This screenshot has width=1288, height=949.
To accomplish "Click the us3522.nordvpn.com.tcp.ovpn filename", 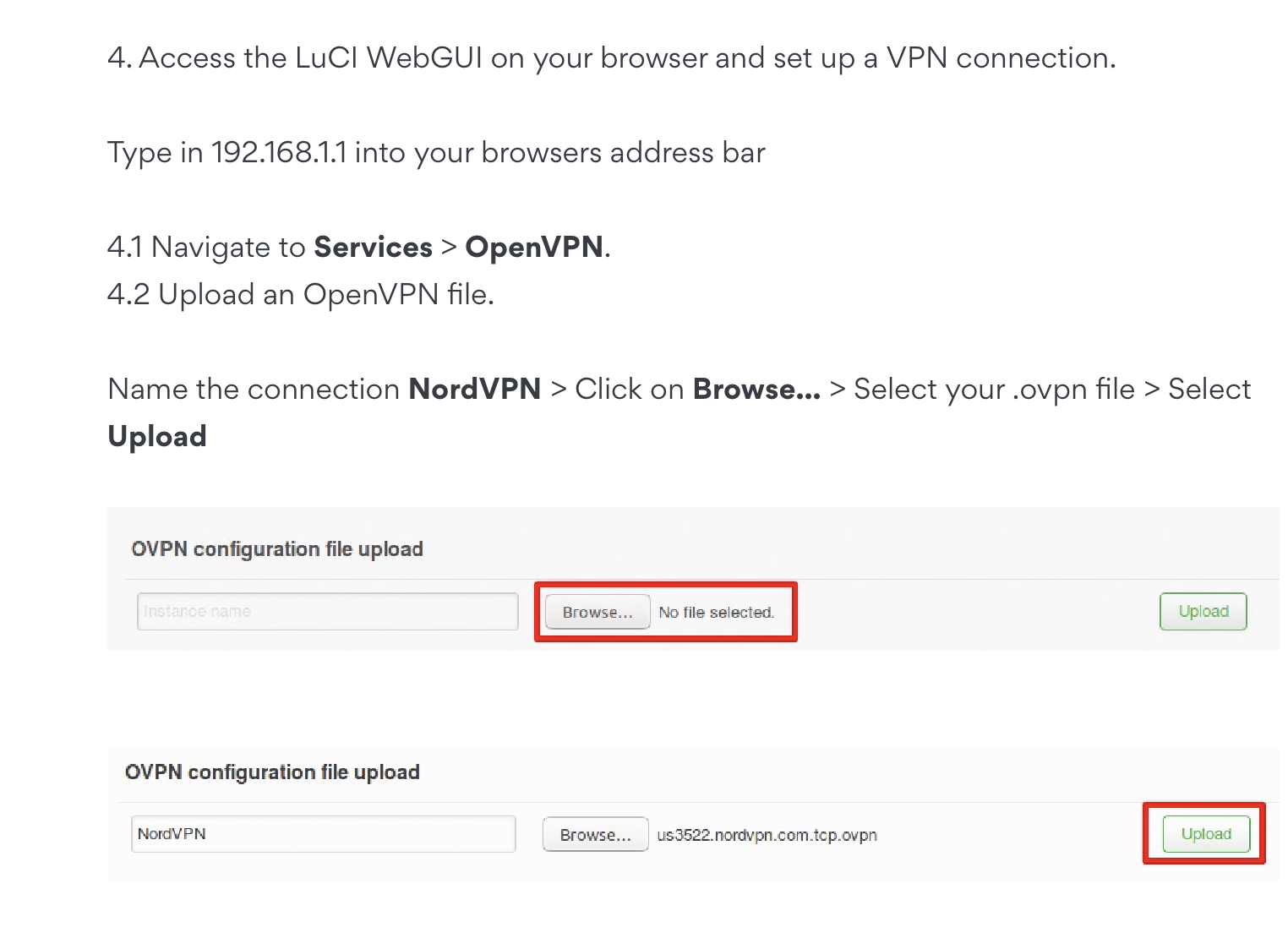I will pyautogui.click(x=767, y=835).
